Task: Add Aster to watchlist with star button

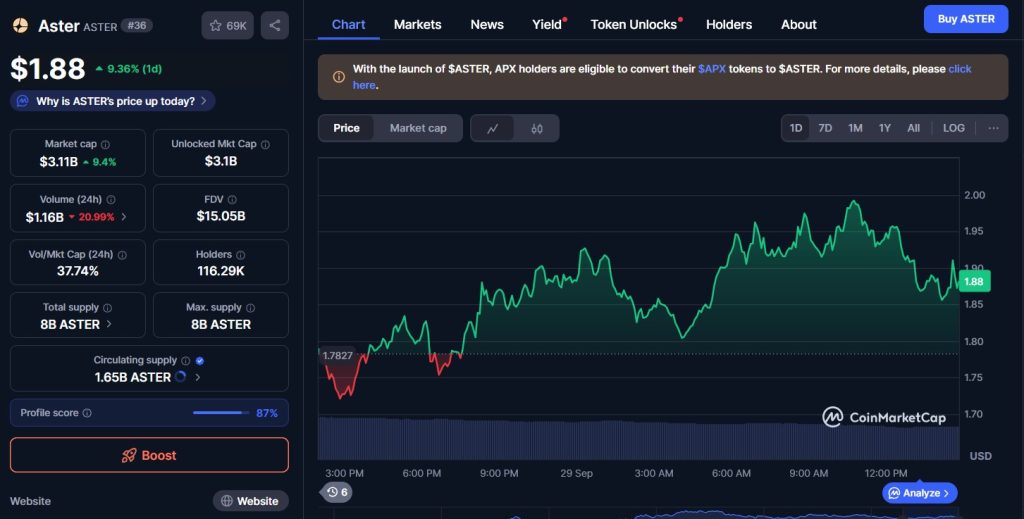Action: (x=227, y=25)
